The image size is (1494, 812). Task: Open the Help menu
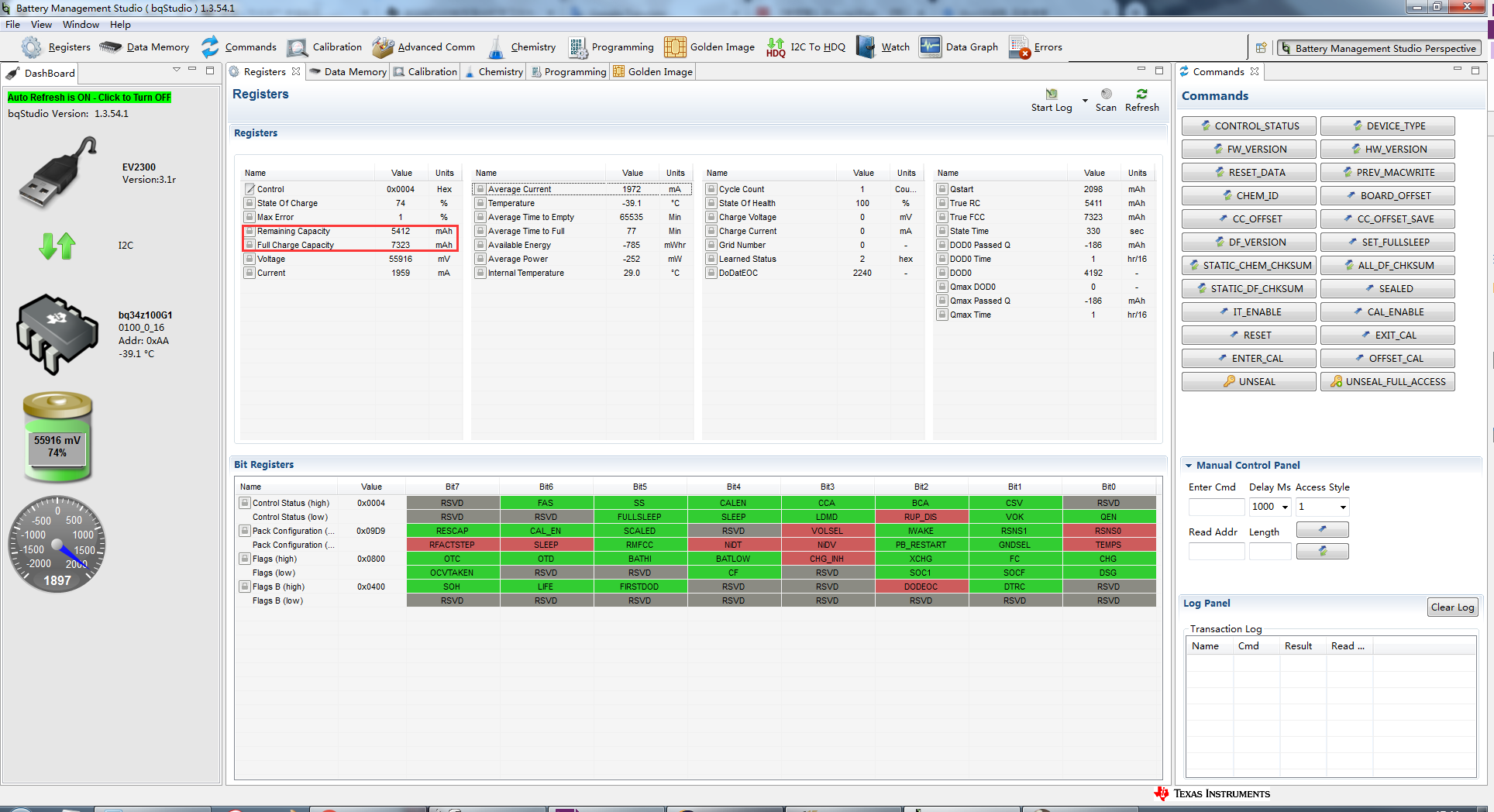click(120, 25)
